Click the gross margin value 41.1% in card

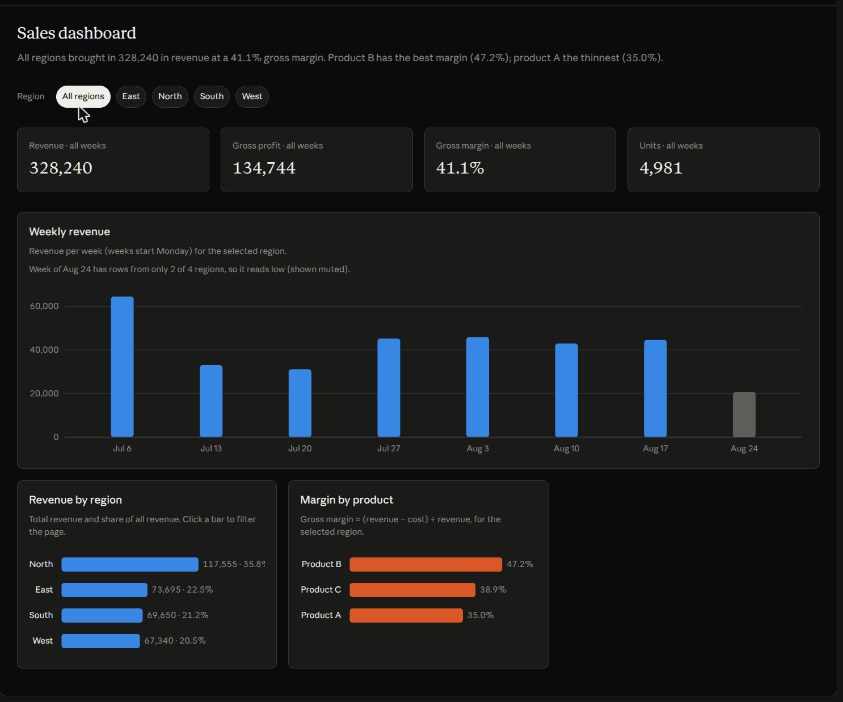point(460,168)
